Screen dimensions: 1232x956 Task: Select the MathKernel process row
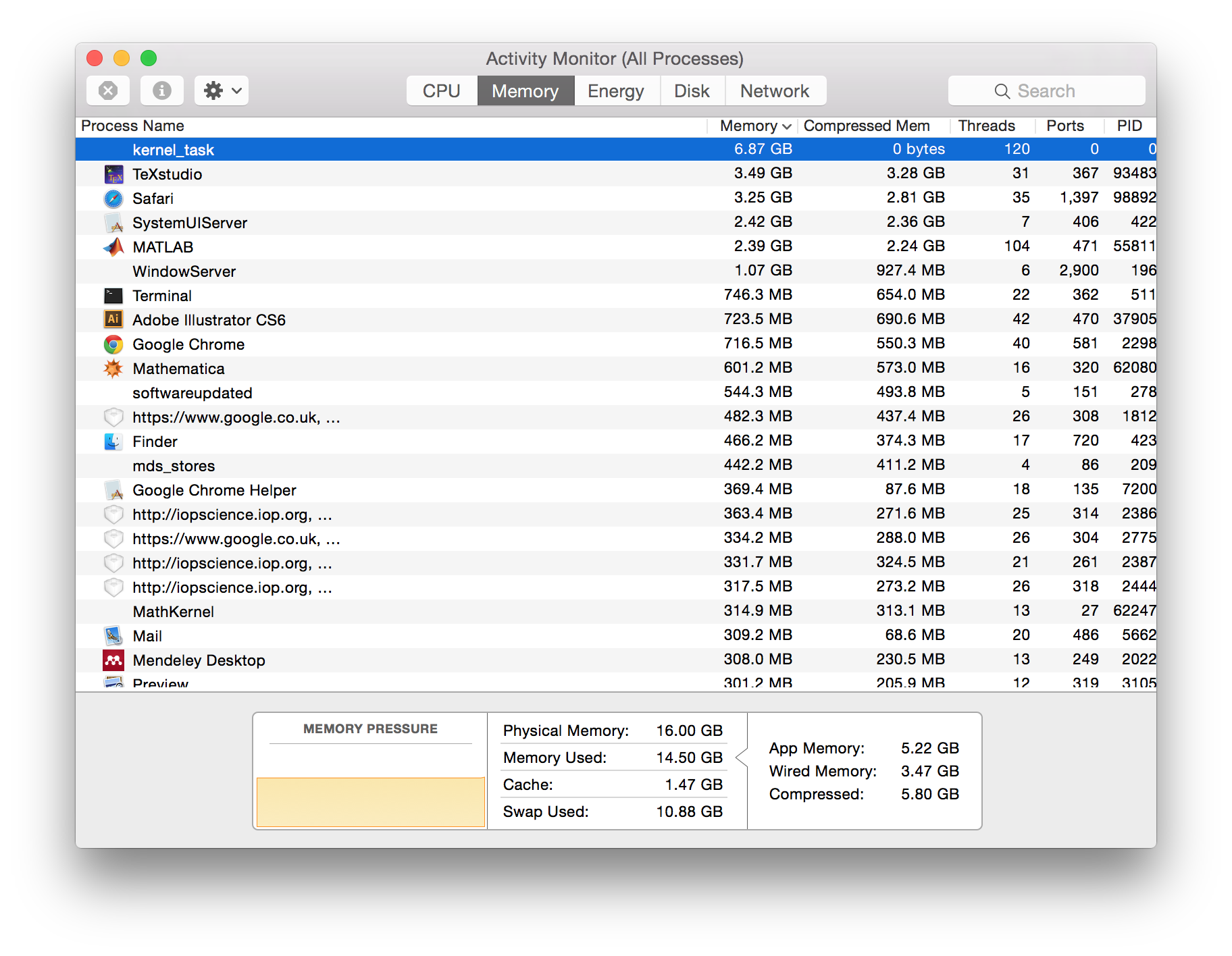pyautogui.click(x=616, y=612)
